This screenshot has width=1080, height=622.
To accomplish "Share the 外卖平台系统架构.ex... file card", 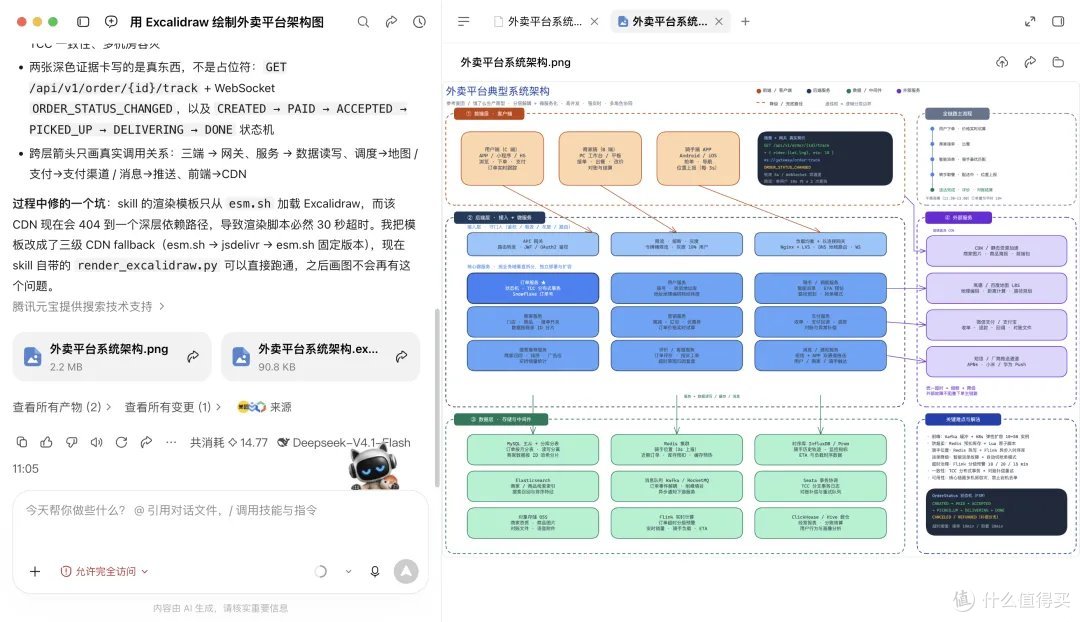I will (402, 356).
